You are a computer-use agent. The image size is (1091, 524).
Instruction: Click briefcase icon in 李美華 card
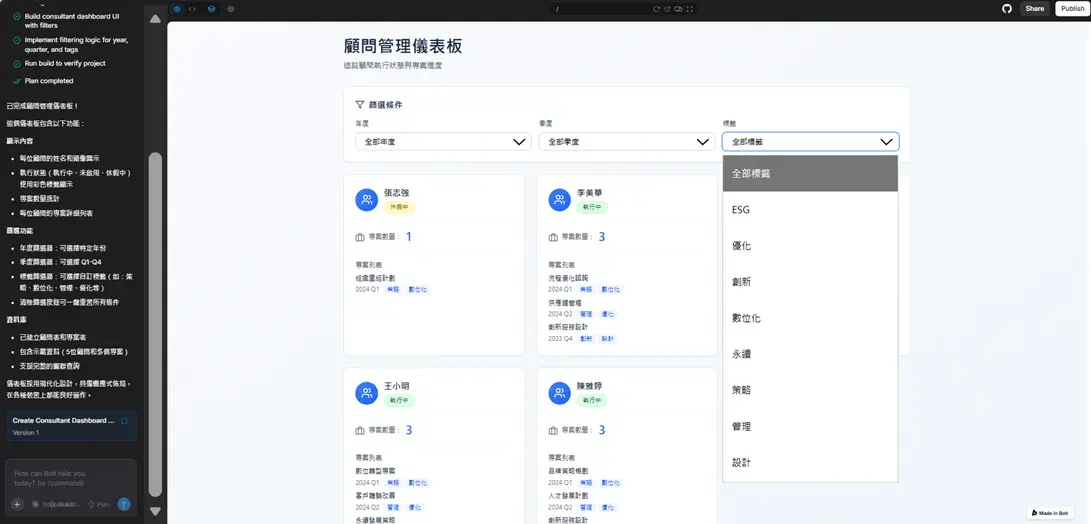[x=553, y=237]
